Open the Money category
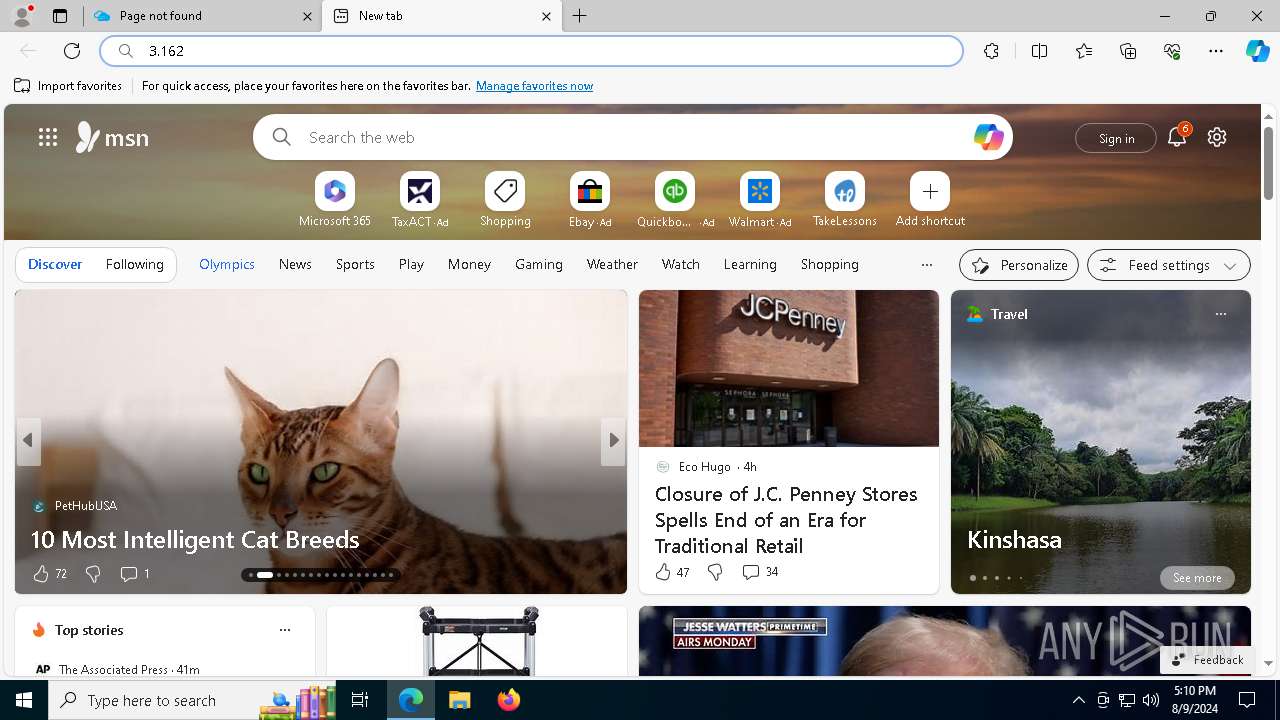The image size is (1280, 720). (x=469, y=264)
